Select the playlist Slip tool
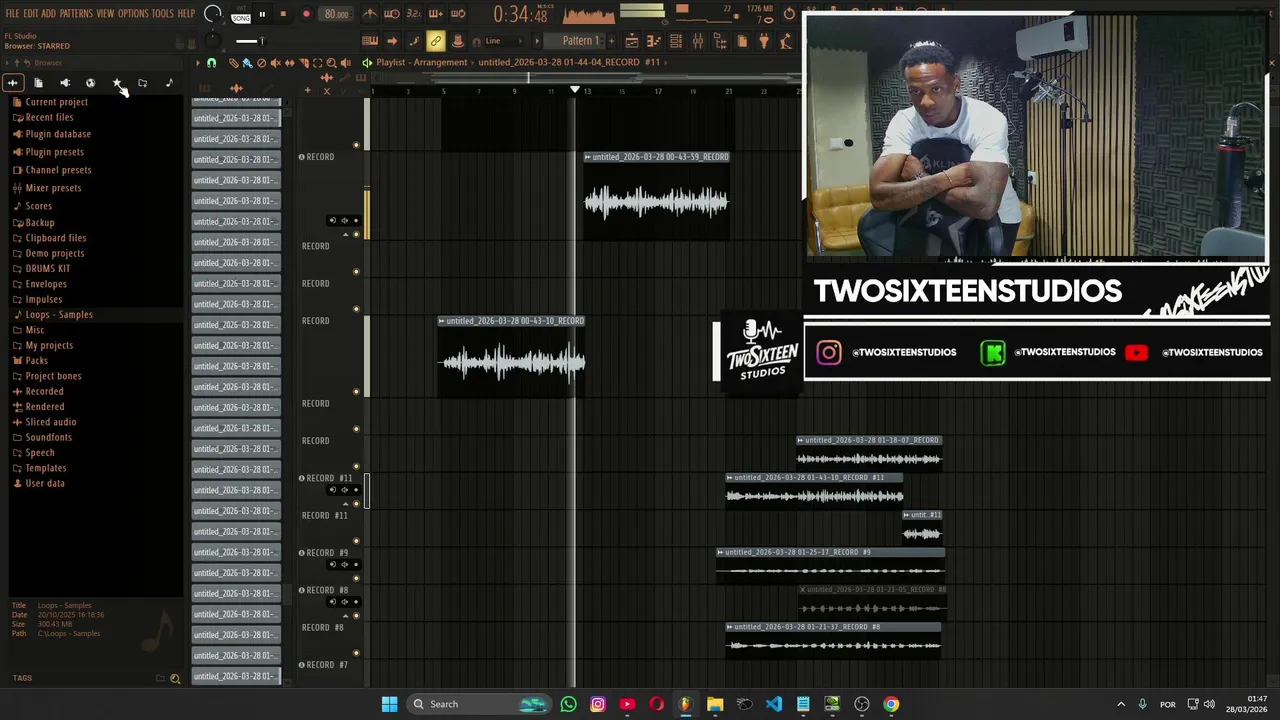 click(290, 63)
